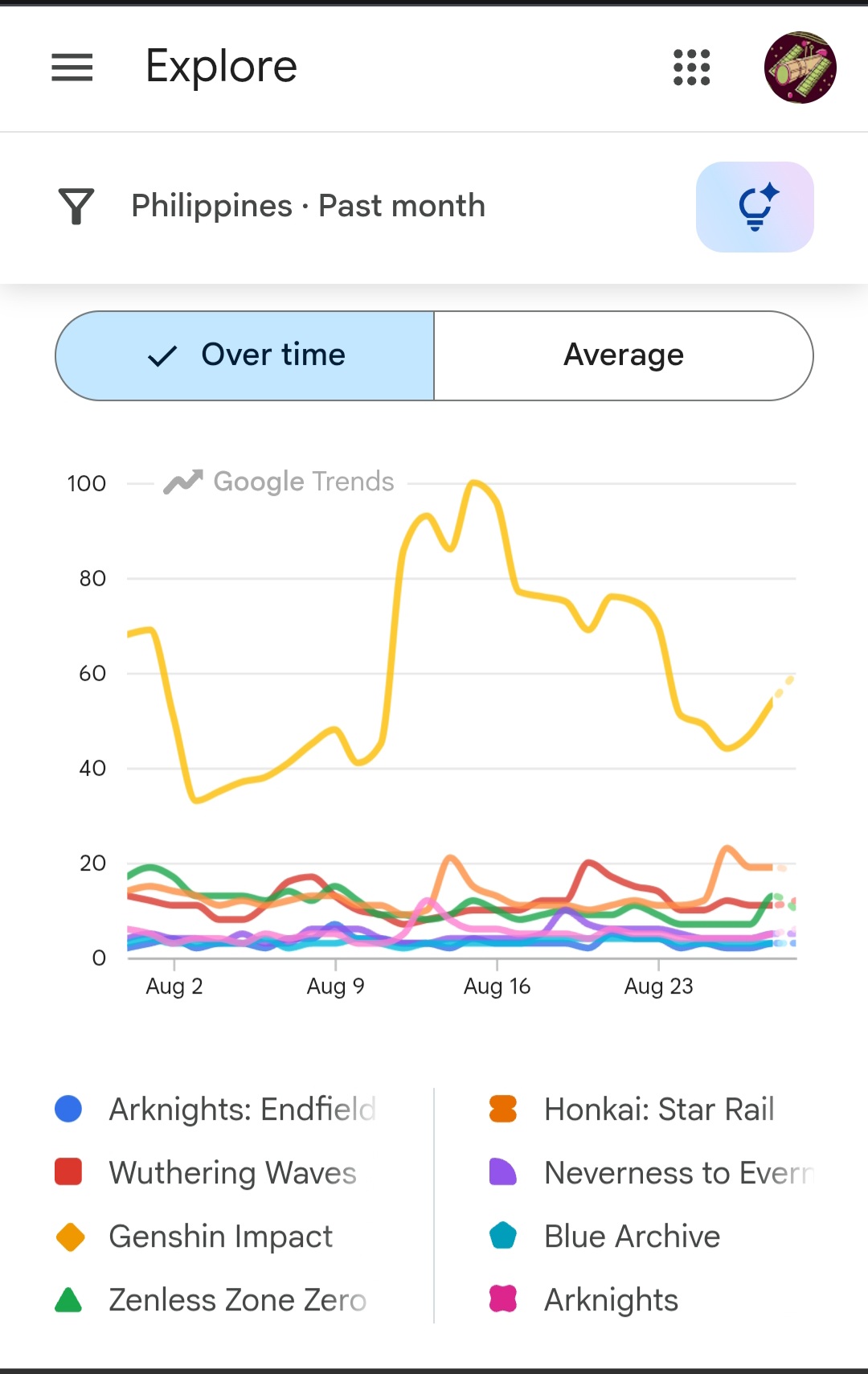The height and width of the screenshot is (1374, 868).
Task: Click the Google Trends logo in chart
Action: (x=279, y=482)
